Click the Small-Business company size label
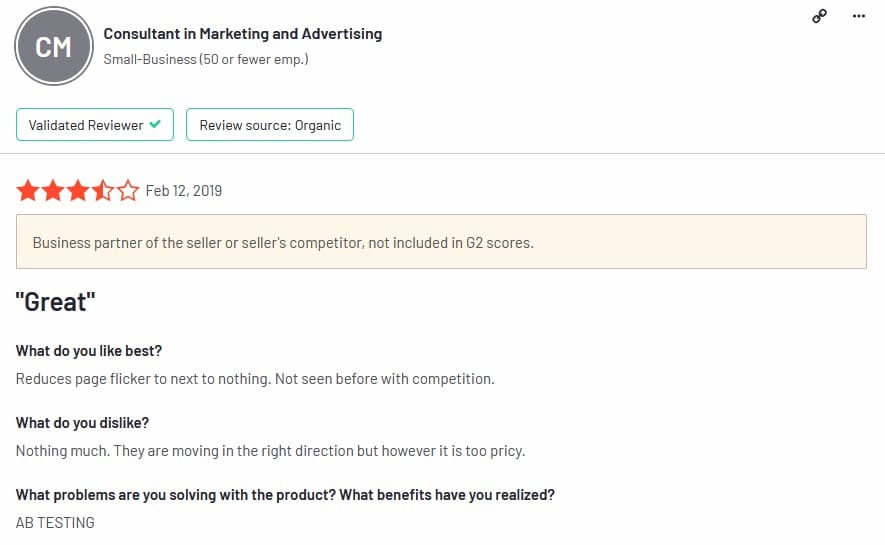885x545 pixels. tap(206, 59)
